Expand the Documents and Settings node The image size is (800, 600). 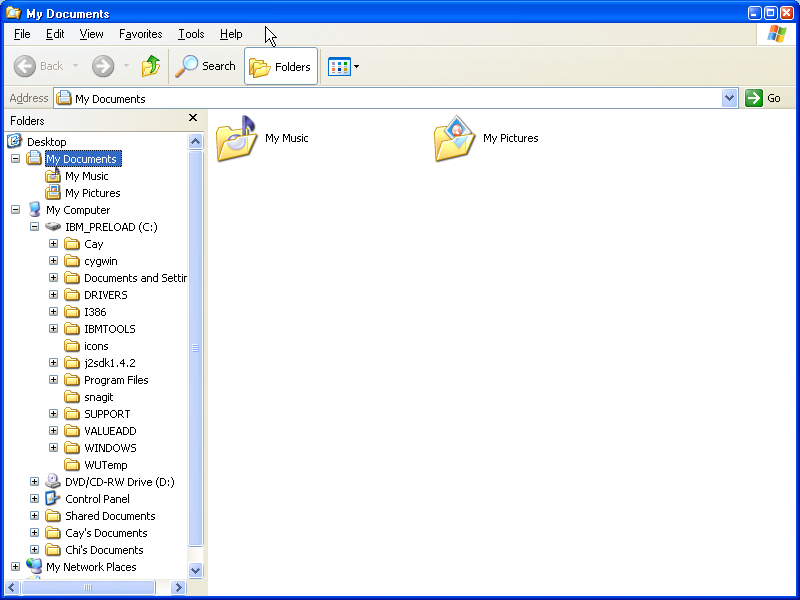[53, 278]
